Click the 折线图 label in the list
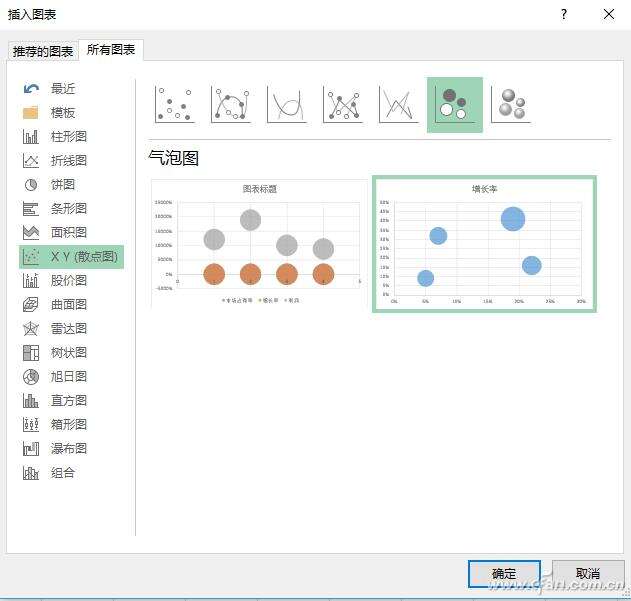Image resolution: width=631 pixels, height=601 pixels. pyautogui.click(x=68, y=161)
